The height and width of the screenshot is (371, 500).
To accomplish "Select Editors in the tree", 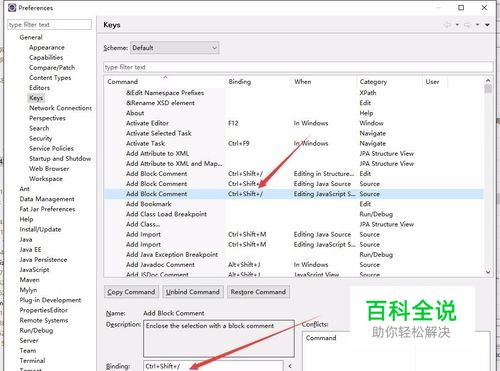I will (39, 88).
